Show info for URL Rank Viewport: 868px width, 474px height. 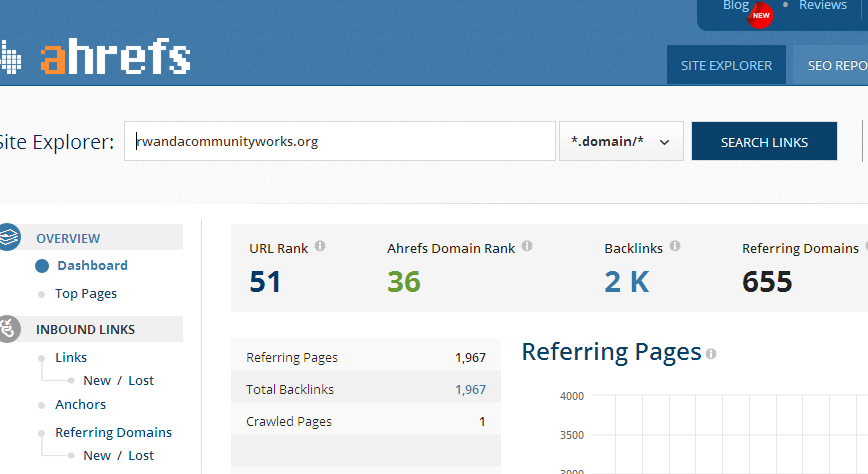(x=320, y=246)
